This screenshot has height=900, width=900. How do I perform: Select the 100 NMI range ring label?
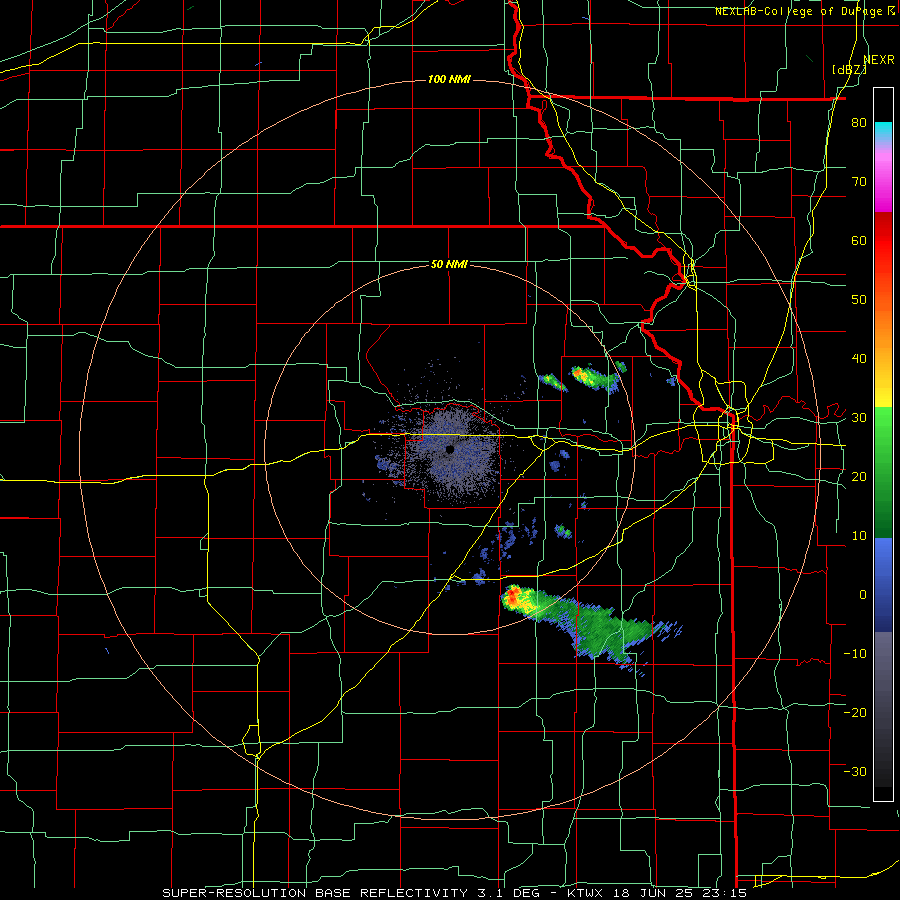(x=449, y=79)
